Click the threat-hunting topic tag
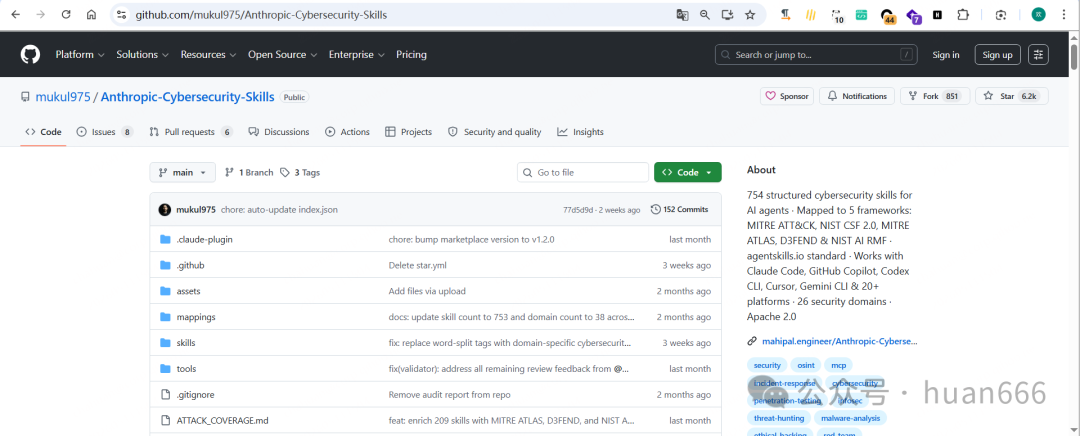This screenshot has width=1080, height=436. click(778, 418)
